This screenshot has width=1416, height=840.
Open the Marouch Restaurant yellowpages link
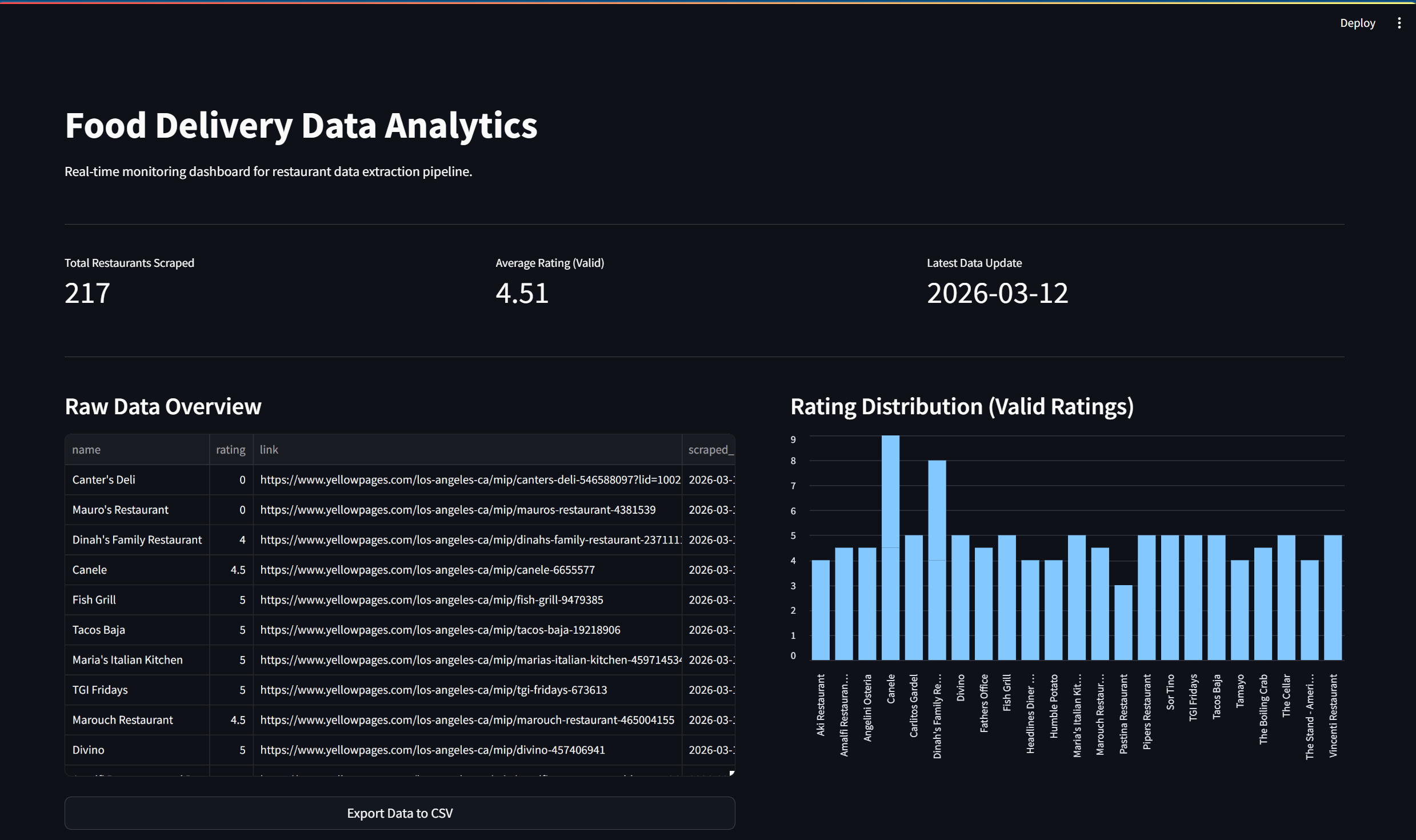click(466, 720)
